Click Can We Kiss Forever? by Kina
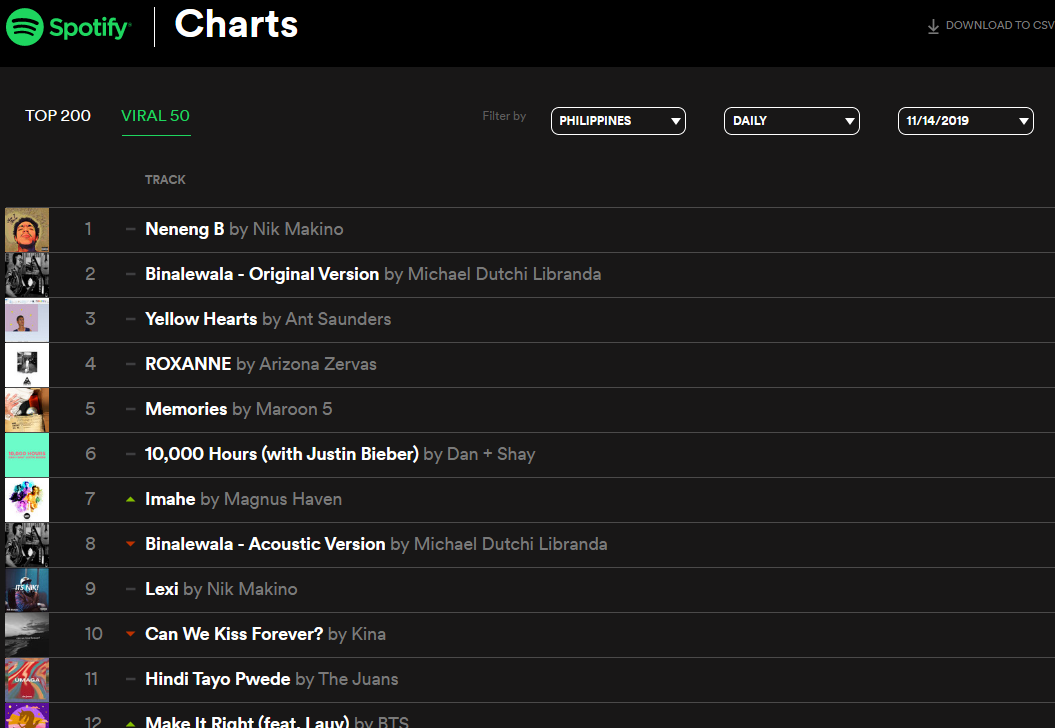This screenshot has width=1055, height=728. click(265, 634)
